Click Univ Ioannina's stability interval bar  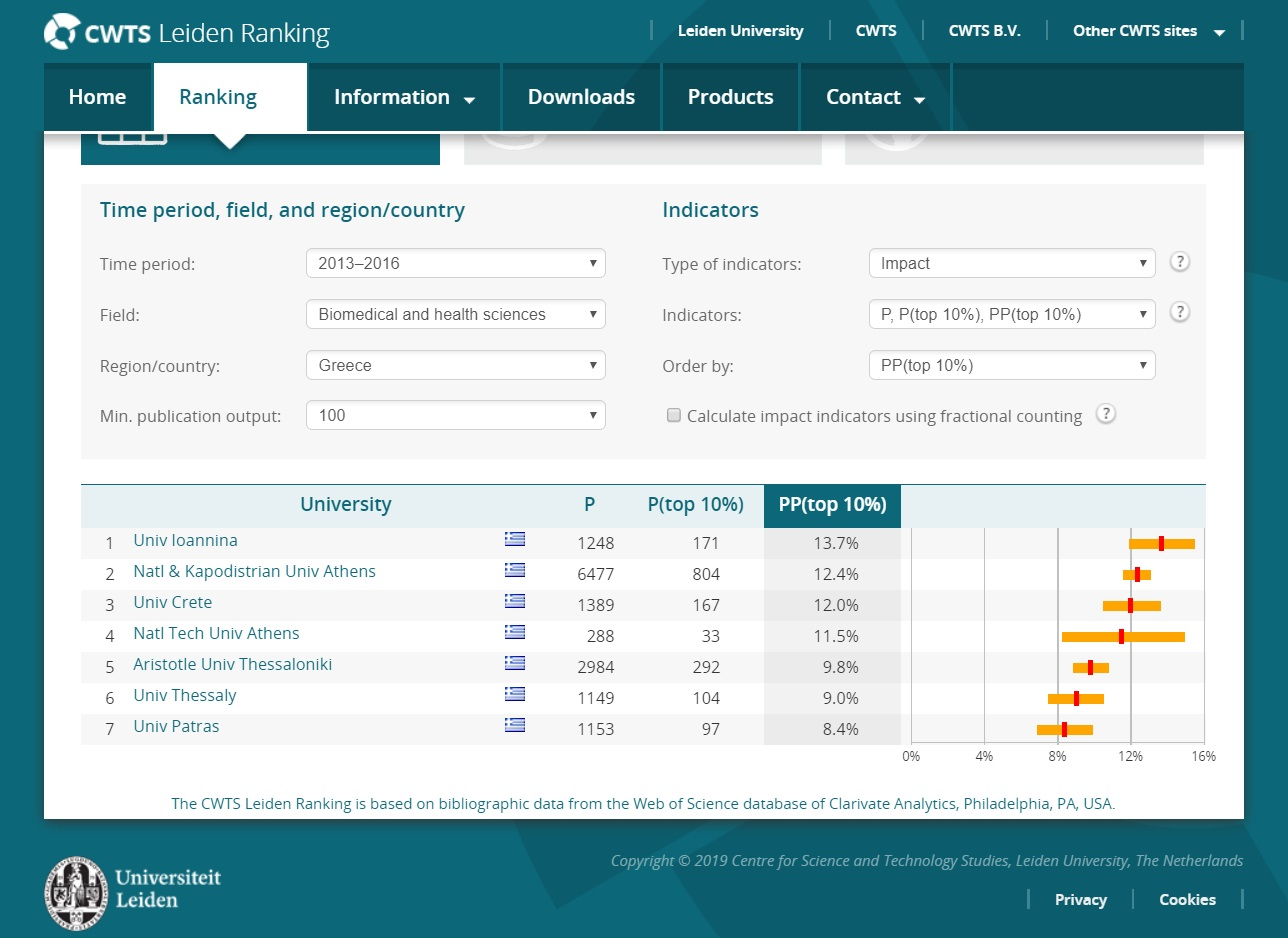point(1162,543)
